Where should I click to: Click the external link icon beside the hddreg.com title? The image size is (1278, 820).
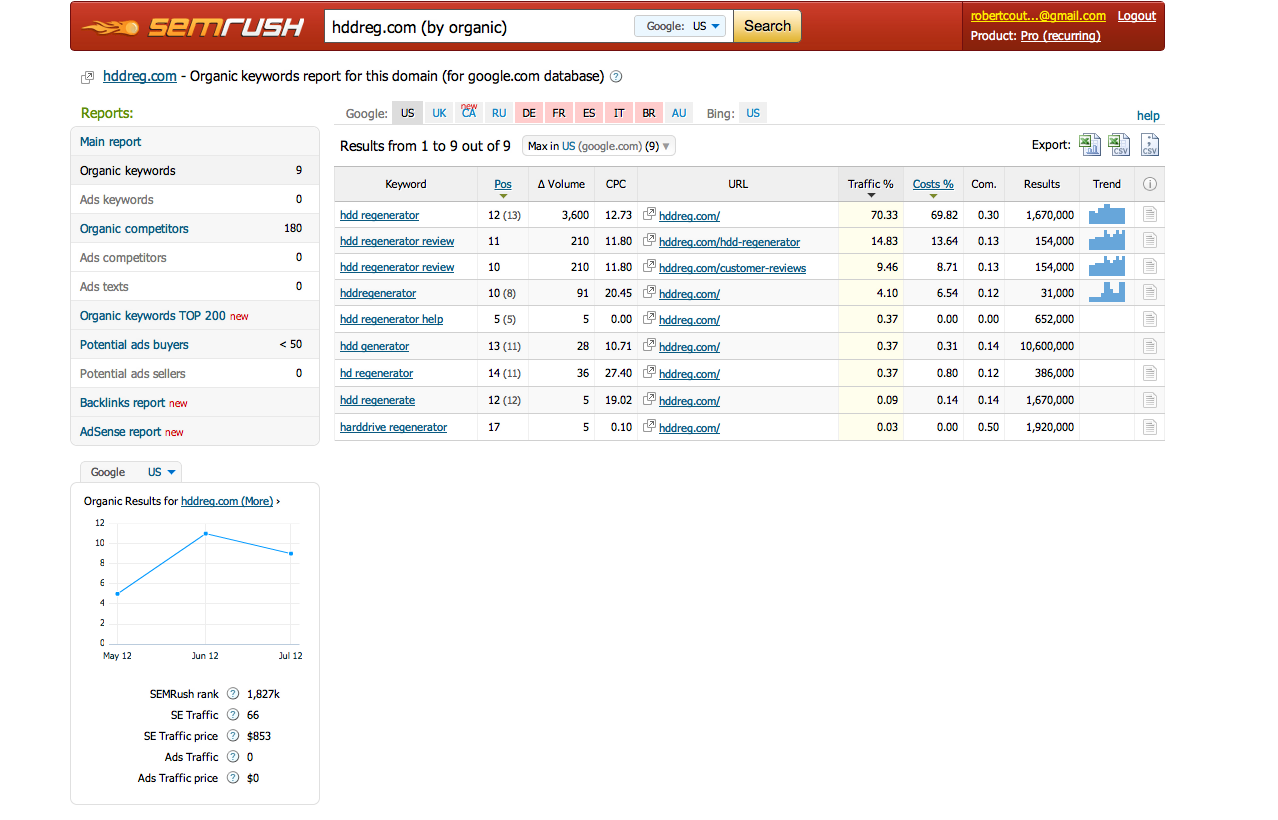click(88, 77)
